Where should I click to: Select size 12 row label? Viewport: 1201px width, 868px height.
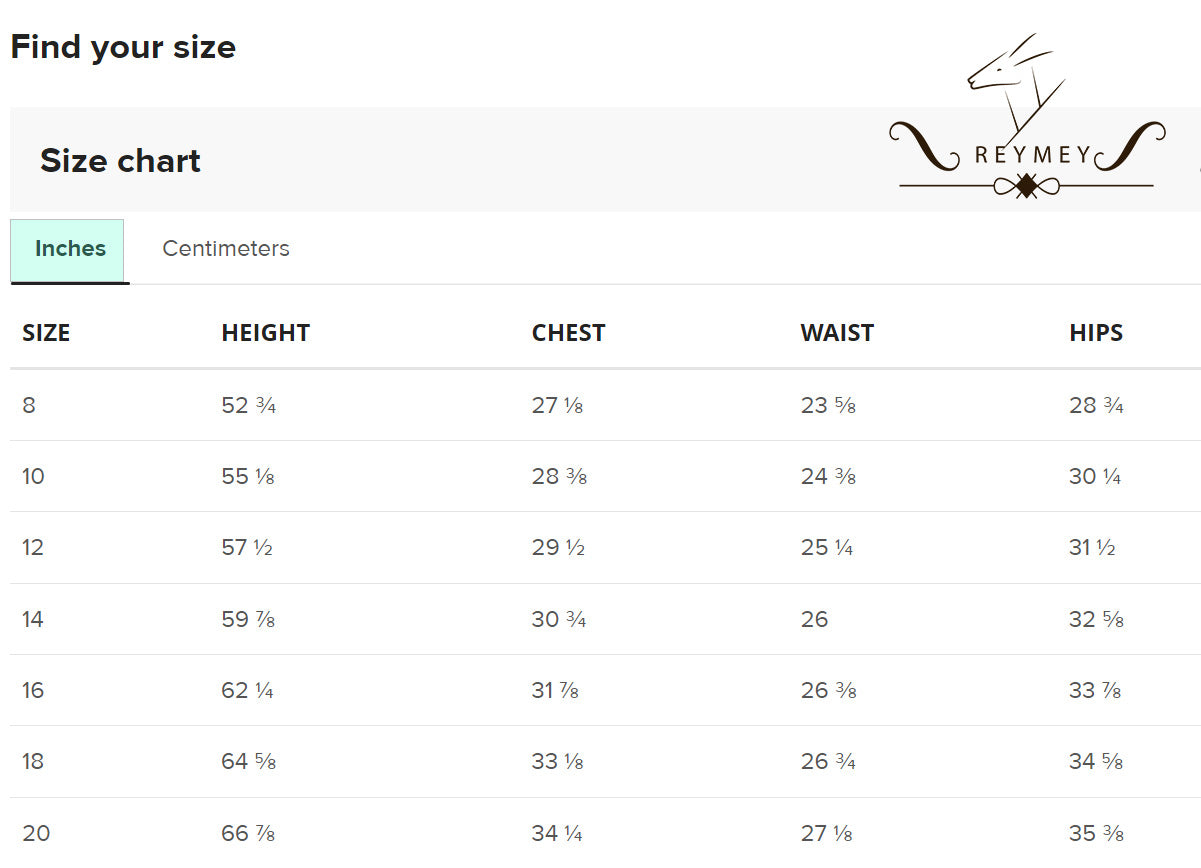(x=33, y=547)
